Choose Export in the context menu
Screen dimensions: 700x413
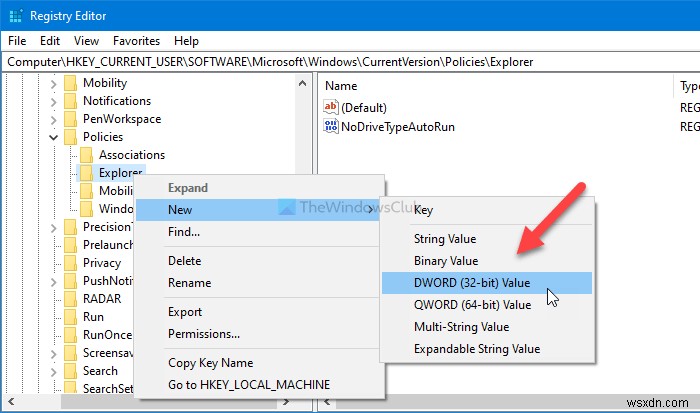(x=259, y=312)
